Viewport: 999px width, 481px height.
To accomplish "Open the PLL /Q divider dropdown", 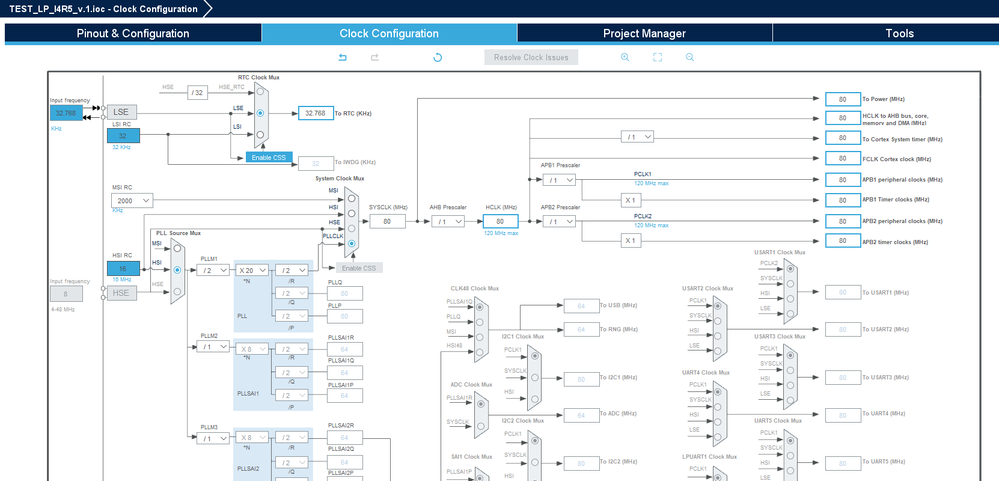I will (x=292, y=294).
